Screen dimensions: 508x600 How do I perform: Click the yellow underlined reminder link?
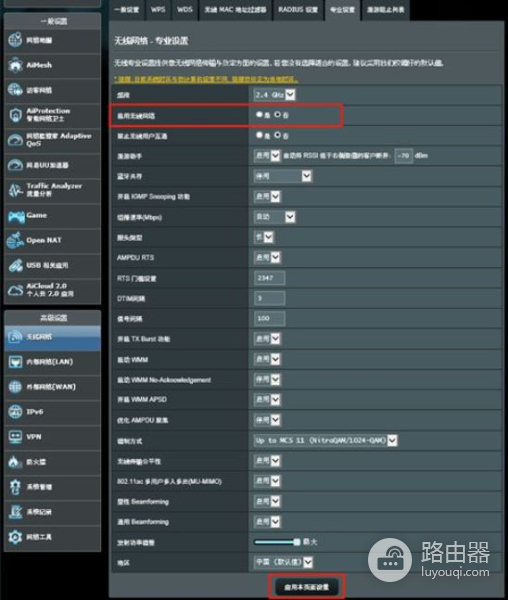206,79
